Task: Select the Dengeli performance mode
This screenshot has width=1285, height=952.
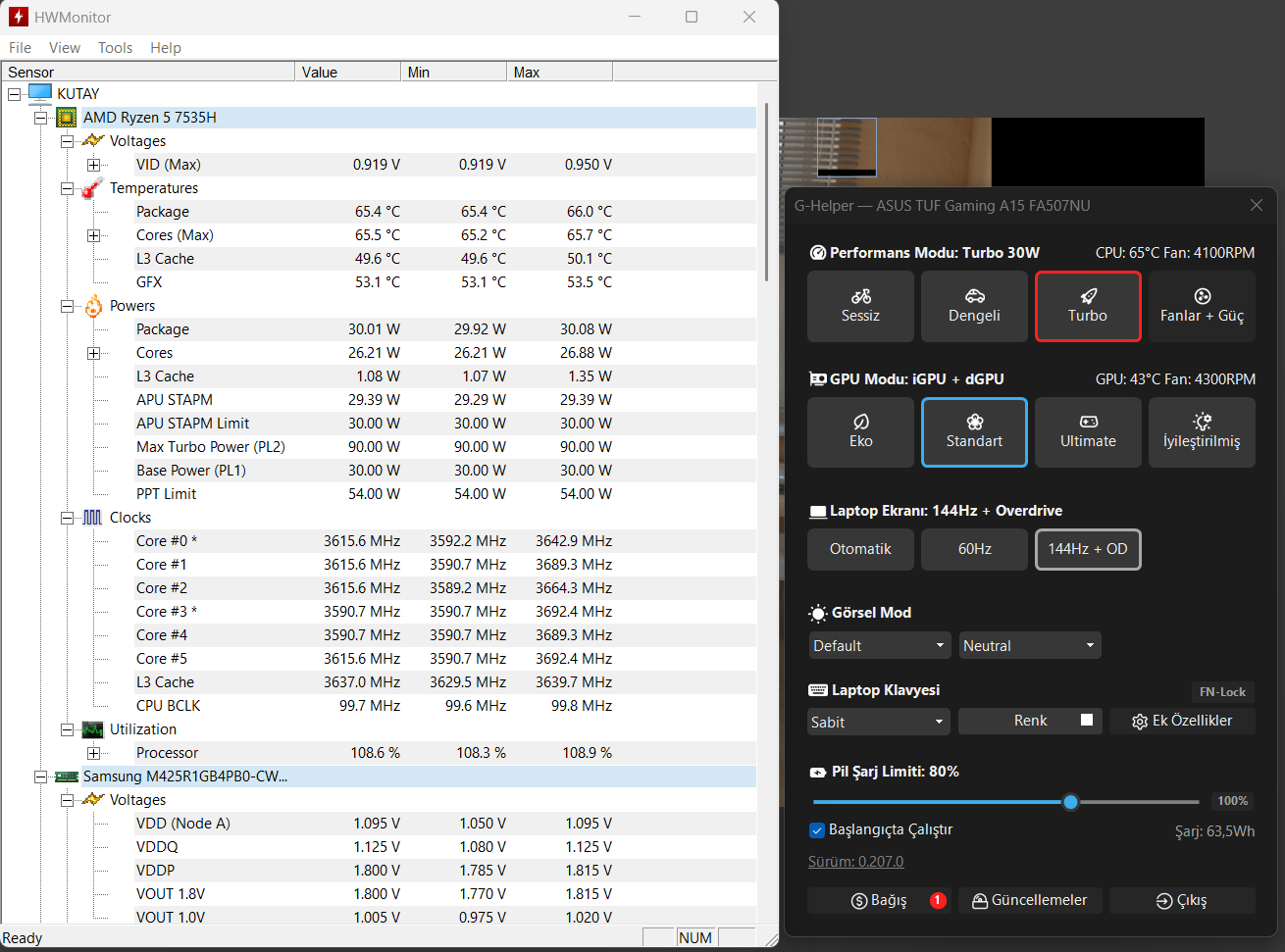Action: (x=974, y=307)
